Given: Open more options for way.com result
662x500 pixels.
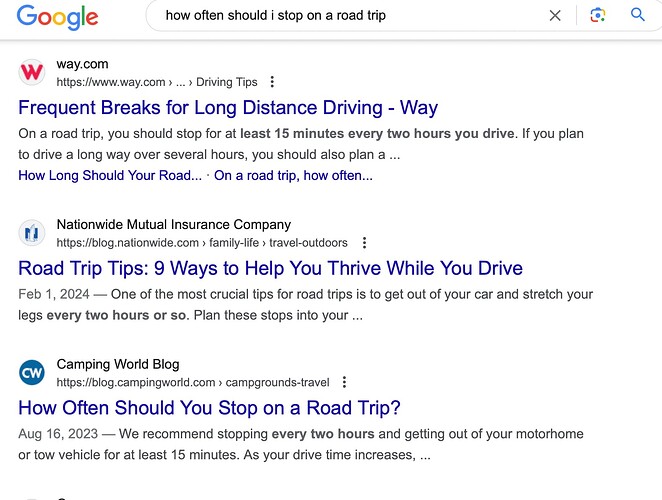Looking at the screenshot, I should tap(273, 82).
